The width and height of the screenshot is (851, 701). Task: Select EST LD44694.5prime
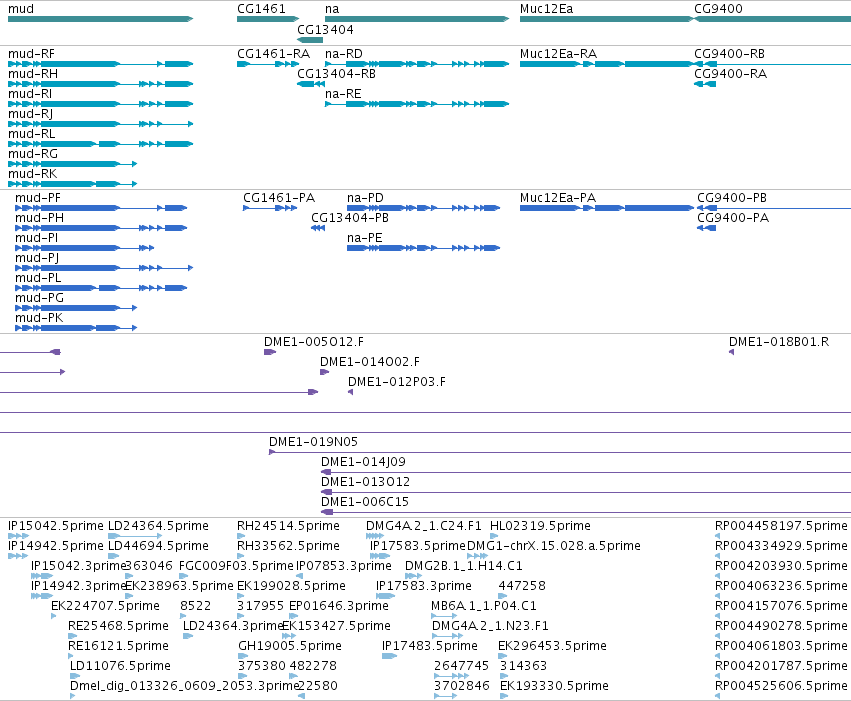pos(113,556)
